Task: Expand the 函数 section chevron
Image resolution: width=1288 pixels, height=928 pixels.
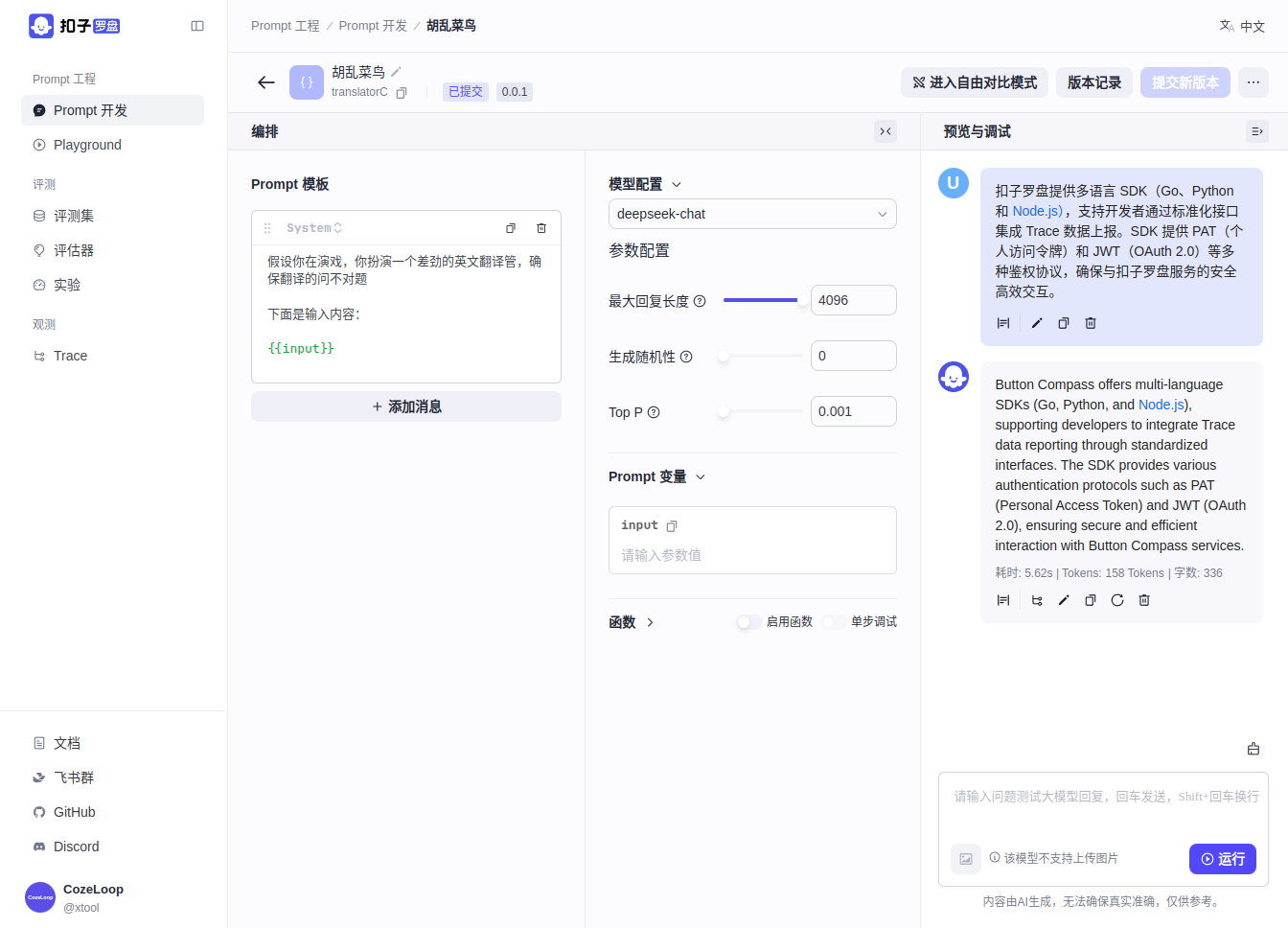Action: (x=651, y=622)
